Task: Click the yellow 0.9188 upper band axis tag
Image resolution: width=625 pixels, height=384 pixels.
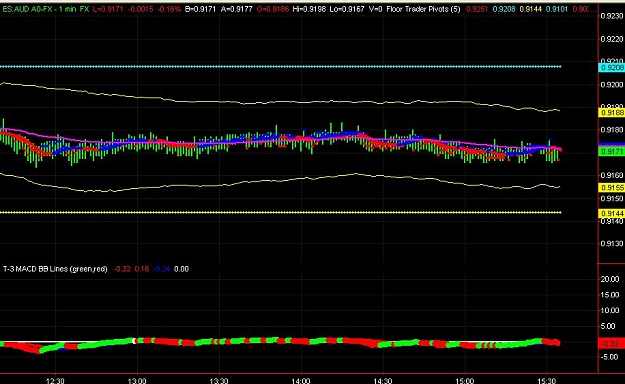Action: 612,113
